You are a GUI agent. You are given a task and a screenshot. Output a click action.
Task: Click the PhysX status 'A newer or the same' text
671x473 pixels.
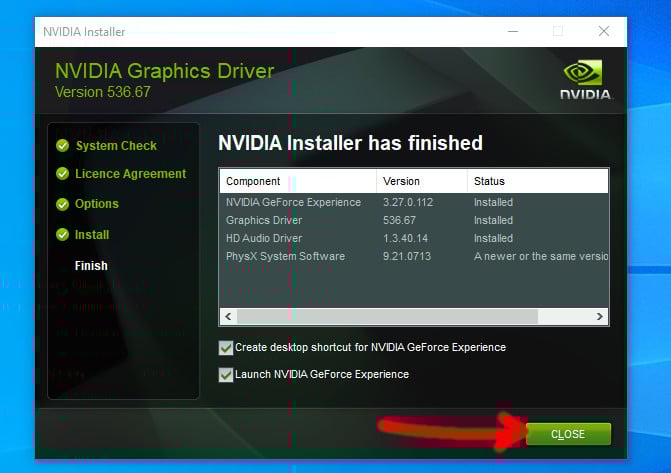pyautogui.click(x=541, y=256)
